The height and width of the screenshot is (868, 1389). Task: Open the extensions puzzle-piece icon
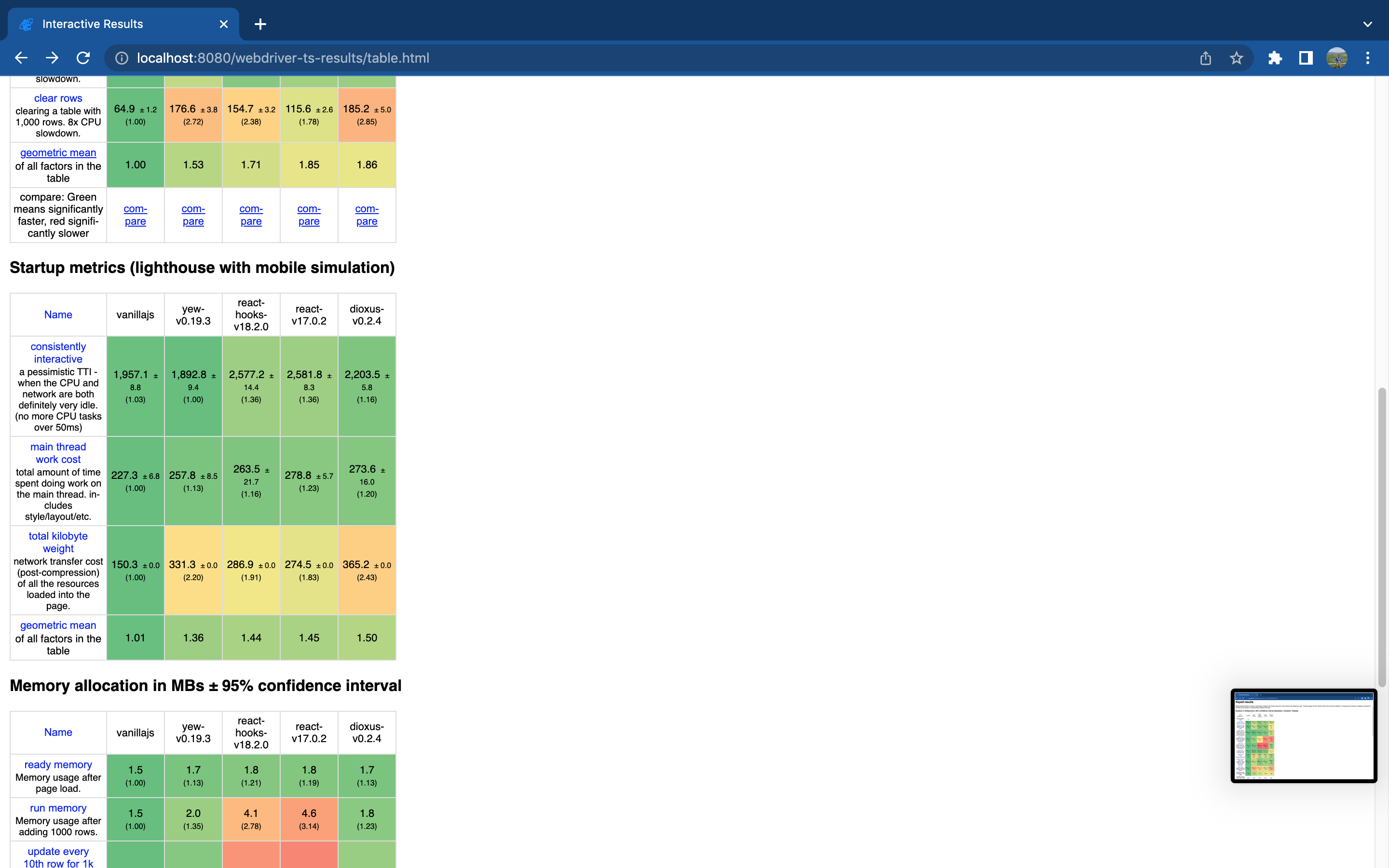1275,57
